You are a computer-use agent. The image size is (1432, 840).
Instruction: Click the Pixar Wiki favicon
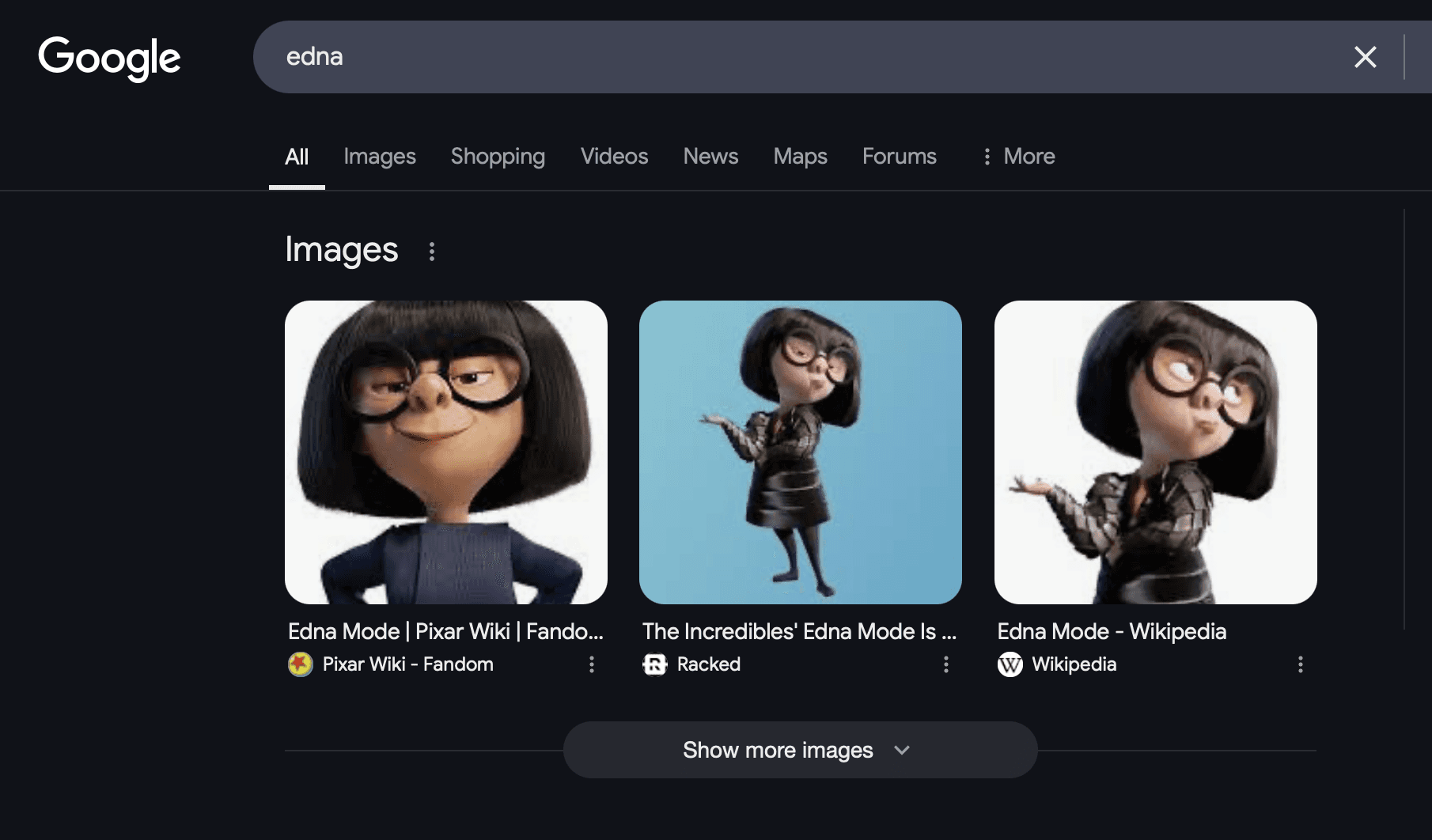pyautogui.click(x=300, y=664)
